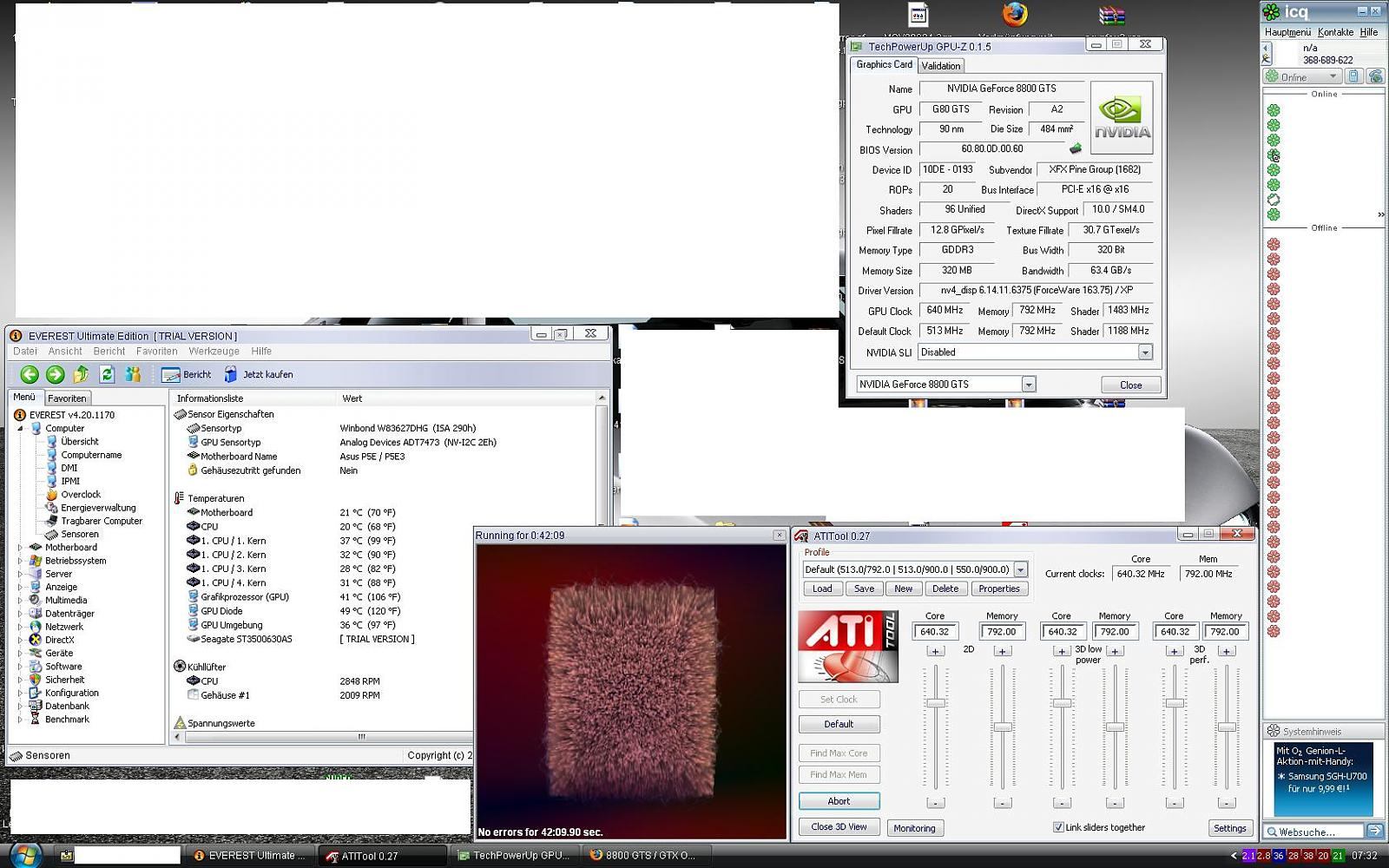Click the first green online contact flower
Screen dimensions: 1389x868
pyautogui.click(x=1274, y=110)
